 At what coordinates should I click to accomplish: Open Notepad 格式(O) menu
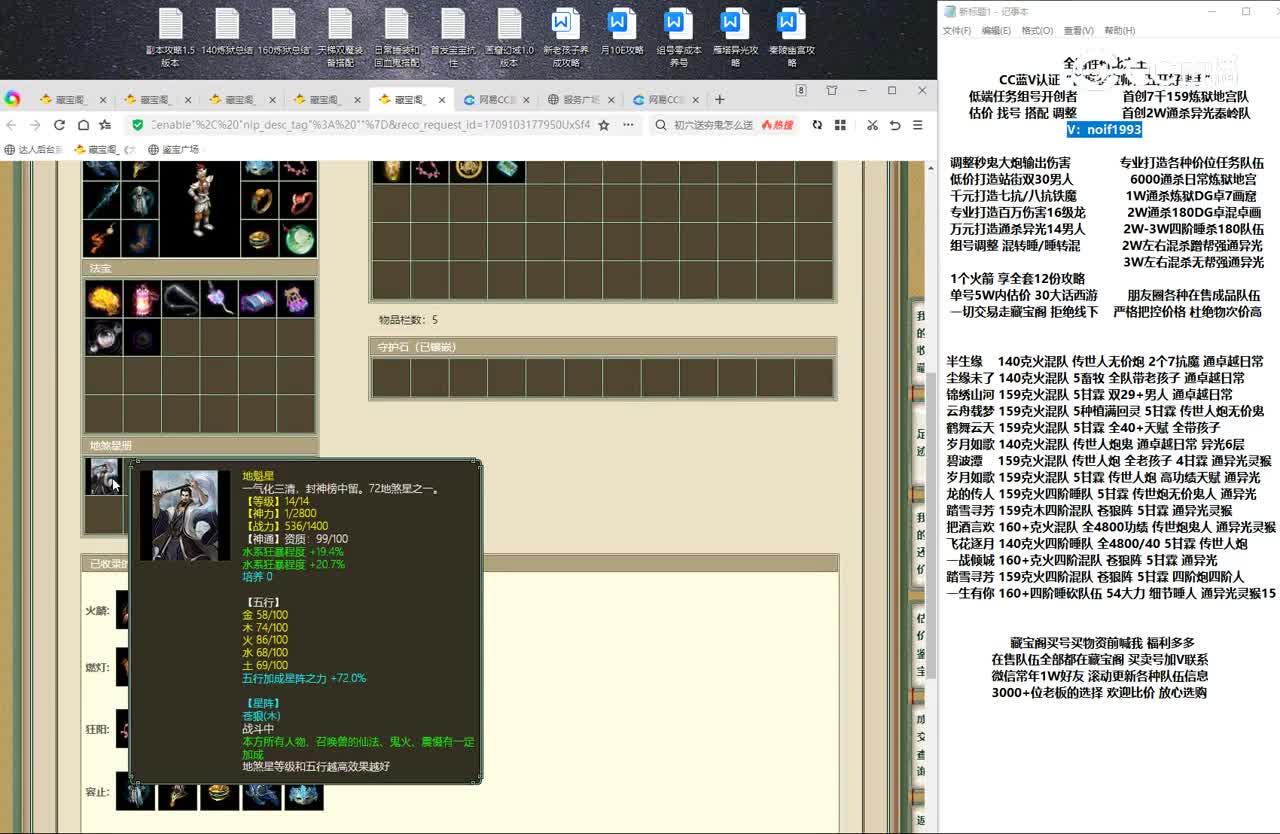pyautogui.click(x=1036, y=31)
